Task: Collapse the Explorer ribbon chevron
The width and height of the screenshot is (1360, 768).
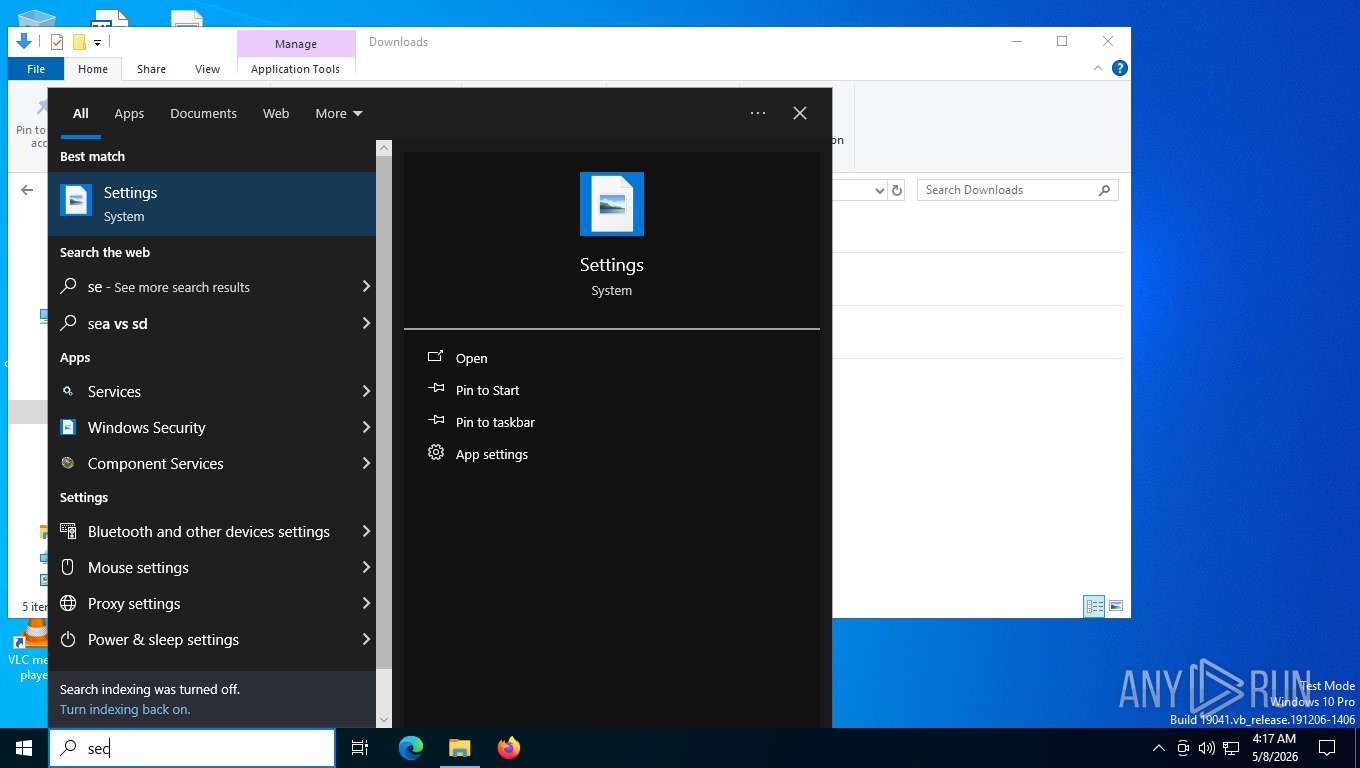Action: pyautogui.click(x=1099, y=68)
